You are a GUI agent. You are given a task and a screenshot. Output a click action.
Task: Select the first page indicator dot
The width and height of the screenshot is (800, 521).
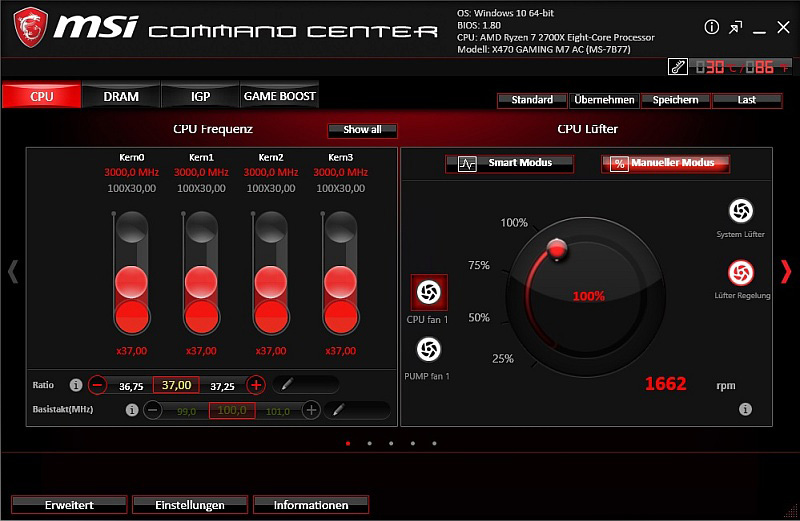pyautogui.click(x=348, y=443)
